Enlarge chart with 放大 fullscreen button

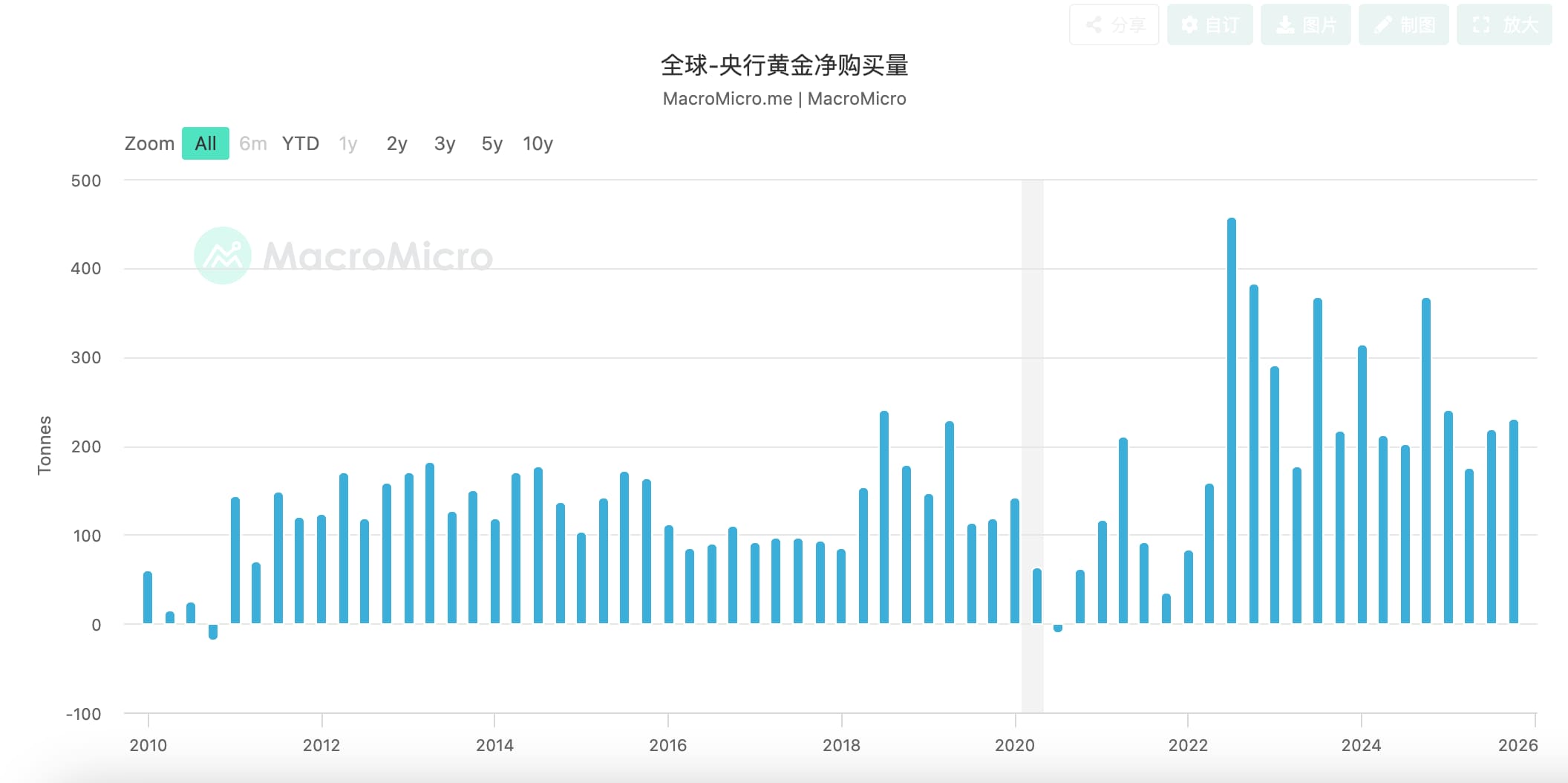tap(1503, 25)
